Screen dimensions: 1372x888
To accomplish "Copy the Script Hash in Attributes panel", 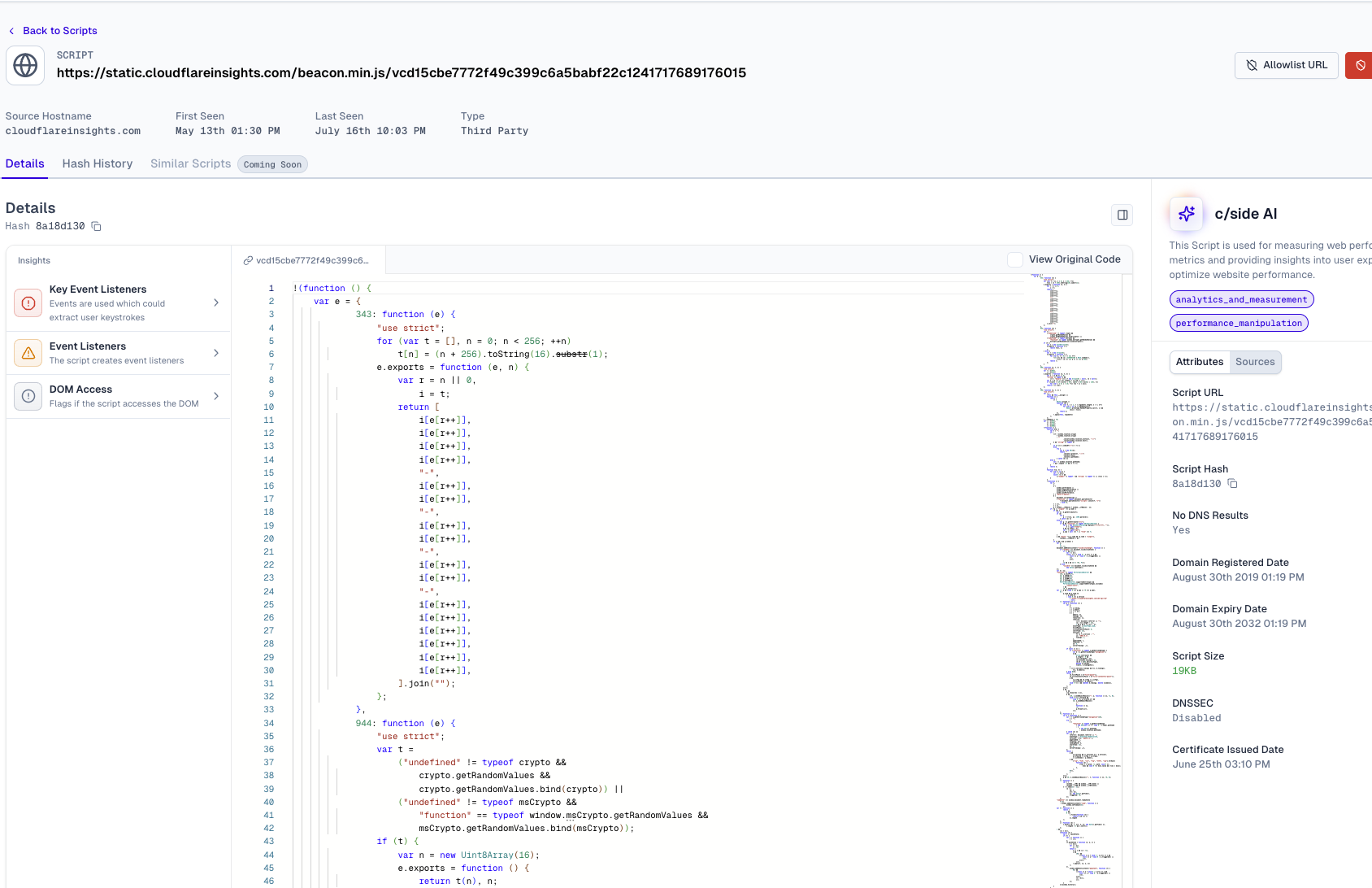I will (1233, 484).
